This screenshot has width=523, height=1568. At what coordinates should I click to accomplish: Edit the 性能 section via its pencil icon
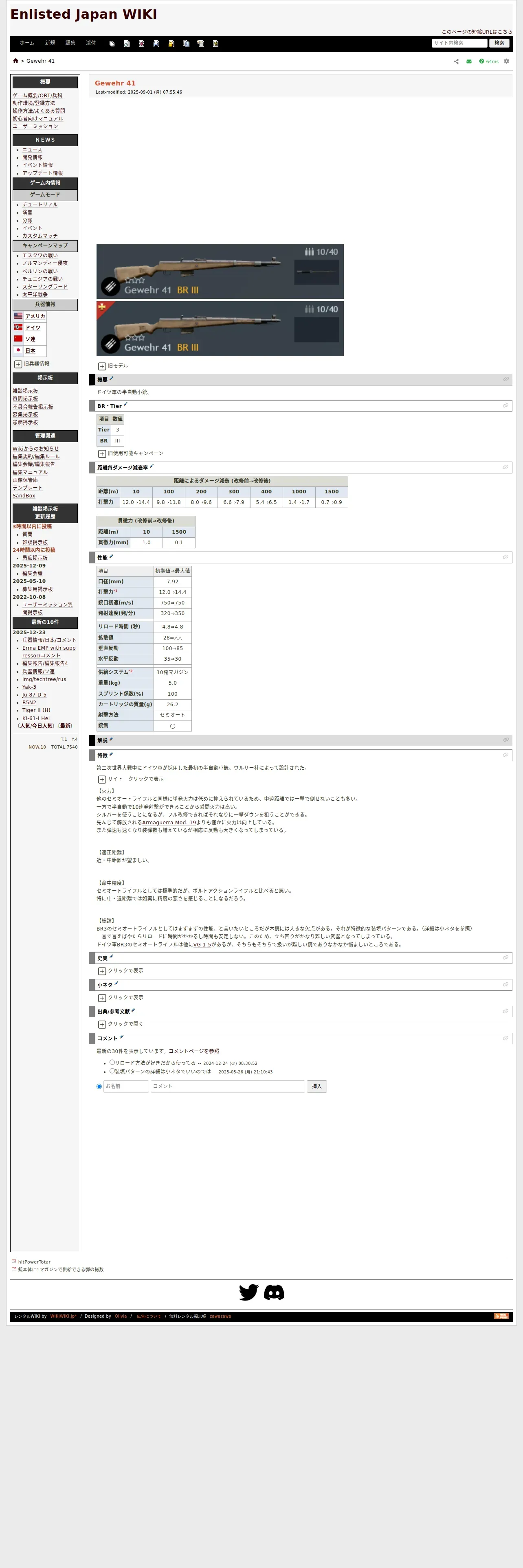coord(112,556)
